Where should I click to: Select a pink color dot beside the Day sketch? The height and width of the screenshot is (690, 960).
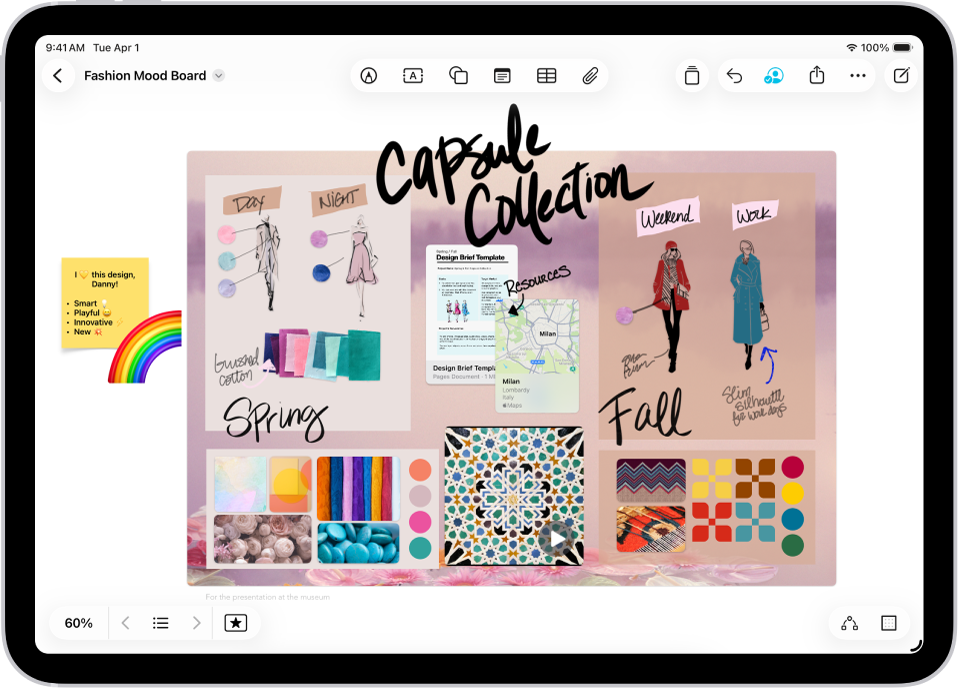(x=226, y=236)
